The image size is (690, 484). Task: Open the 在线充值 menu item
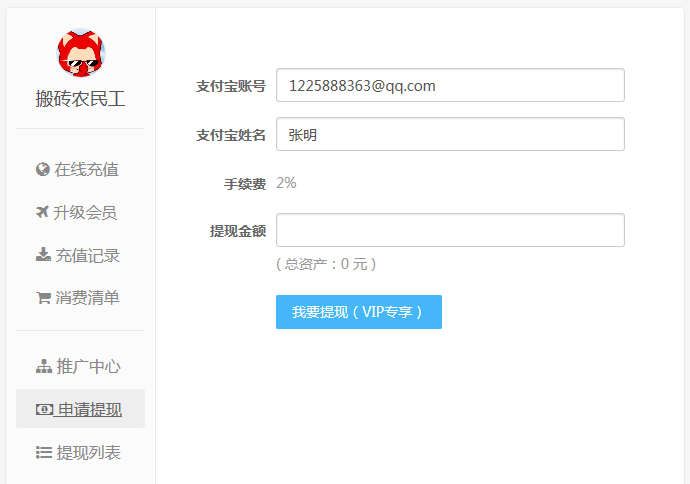[x=87, y=170]
